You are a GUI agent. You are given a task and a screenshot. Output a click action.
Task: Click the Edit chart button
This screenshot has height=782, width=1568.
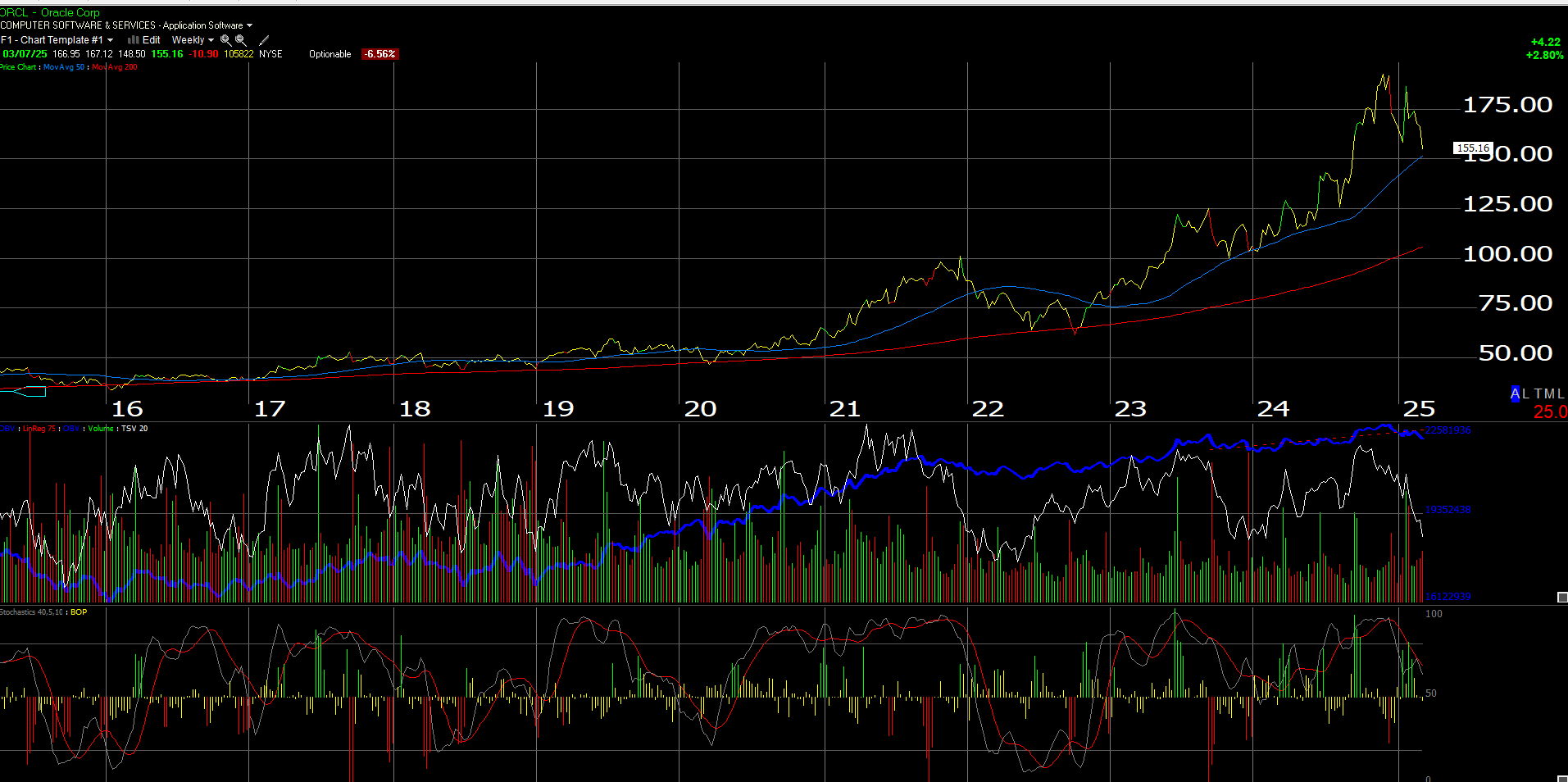tap(151, 40)
